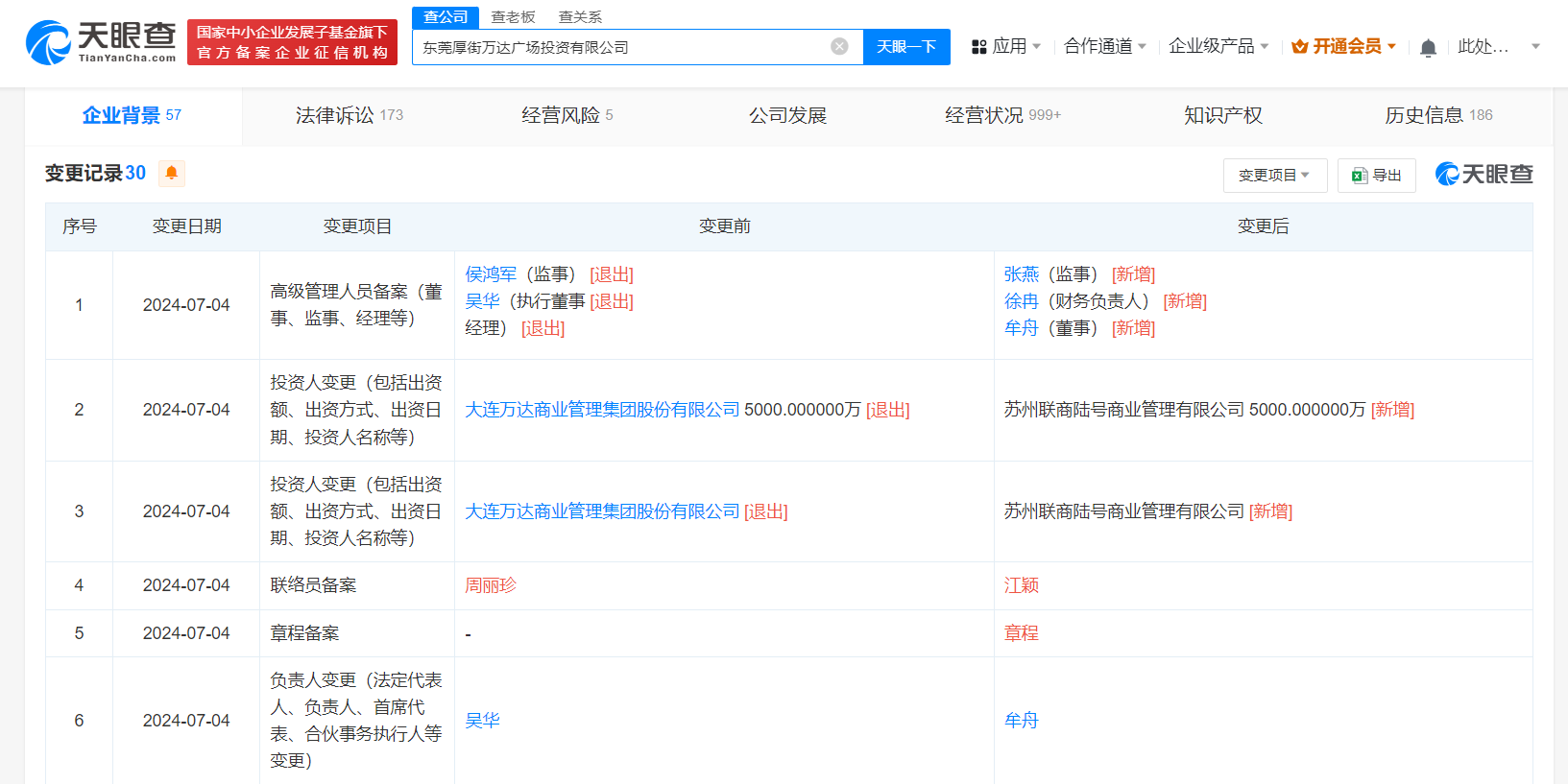
Task: Clear the search box with the X icon
Action: point(839,46)
